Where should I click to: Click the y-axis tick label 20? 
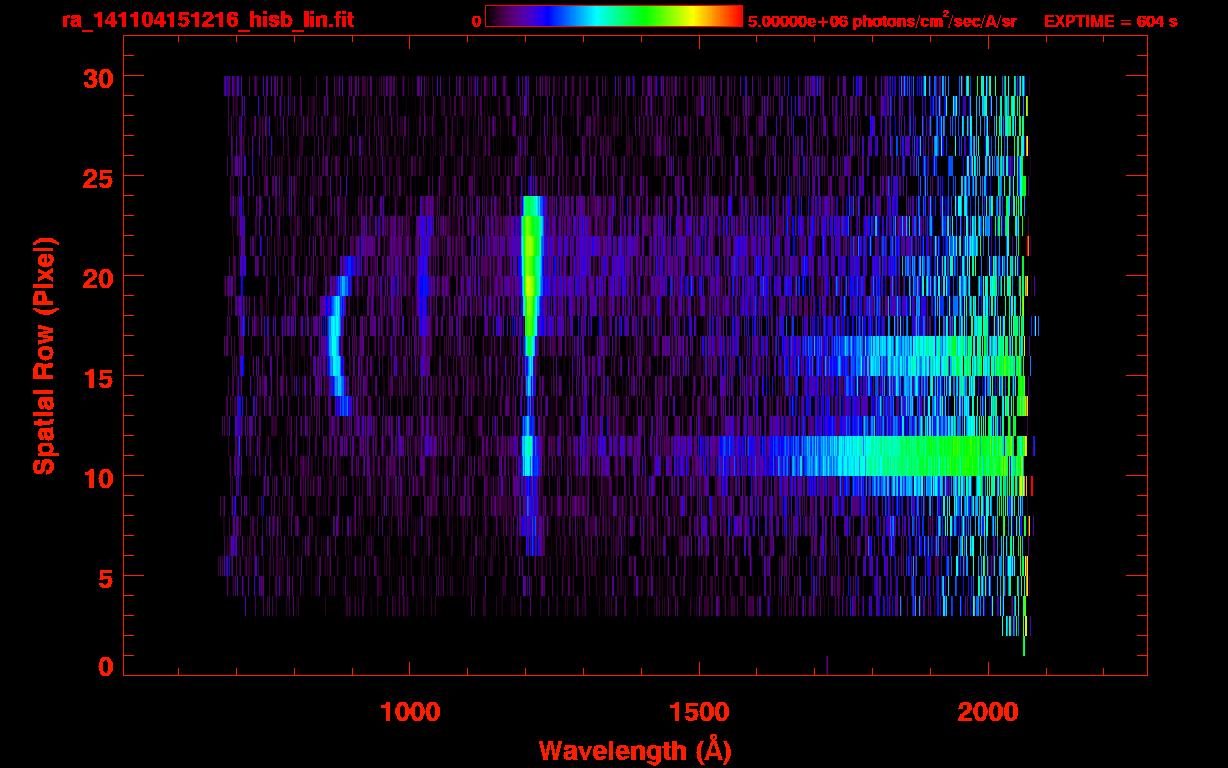(96, 277)
